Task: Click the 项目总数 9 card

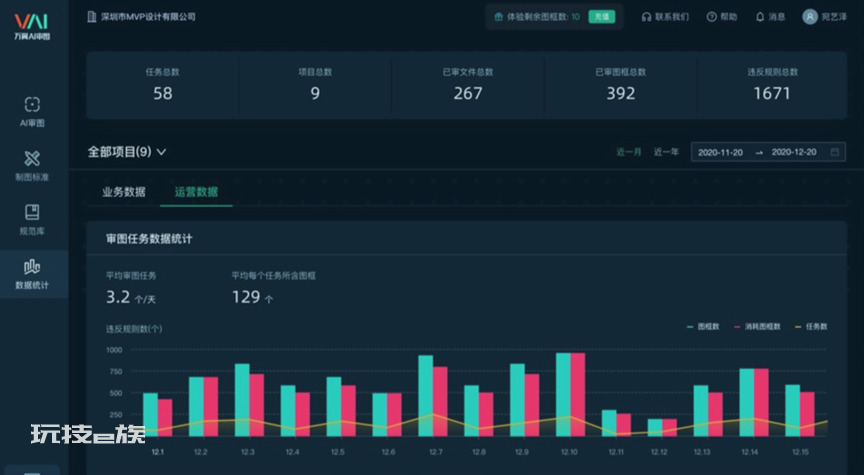Action: coord(315,85)
